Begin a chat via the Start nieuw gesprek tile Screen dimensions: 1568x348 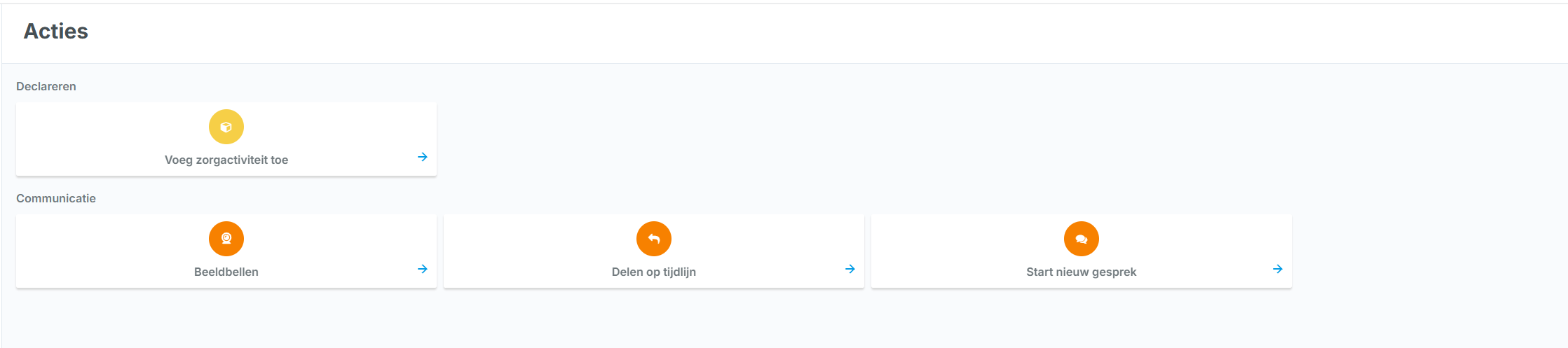tap(1082, 251)
